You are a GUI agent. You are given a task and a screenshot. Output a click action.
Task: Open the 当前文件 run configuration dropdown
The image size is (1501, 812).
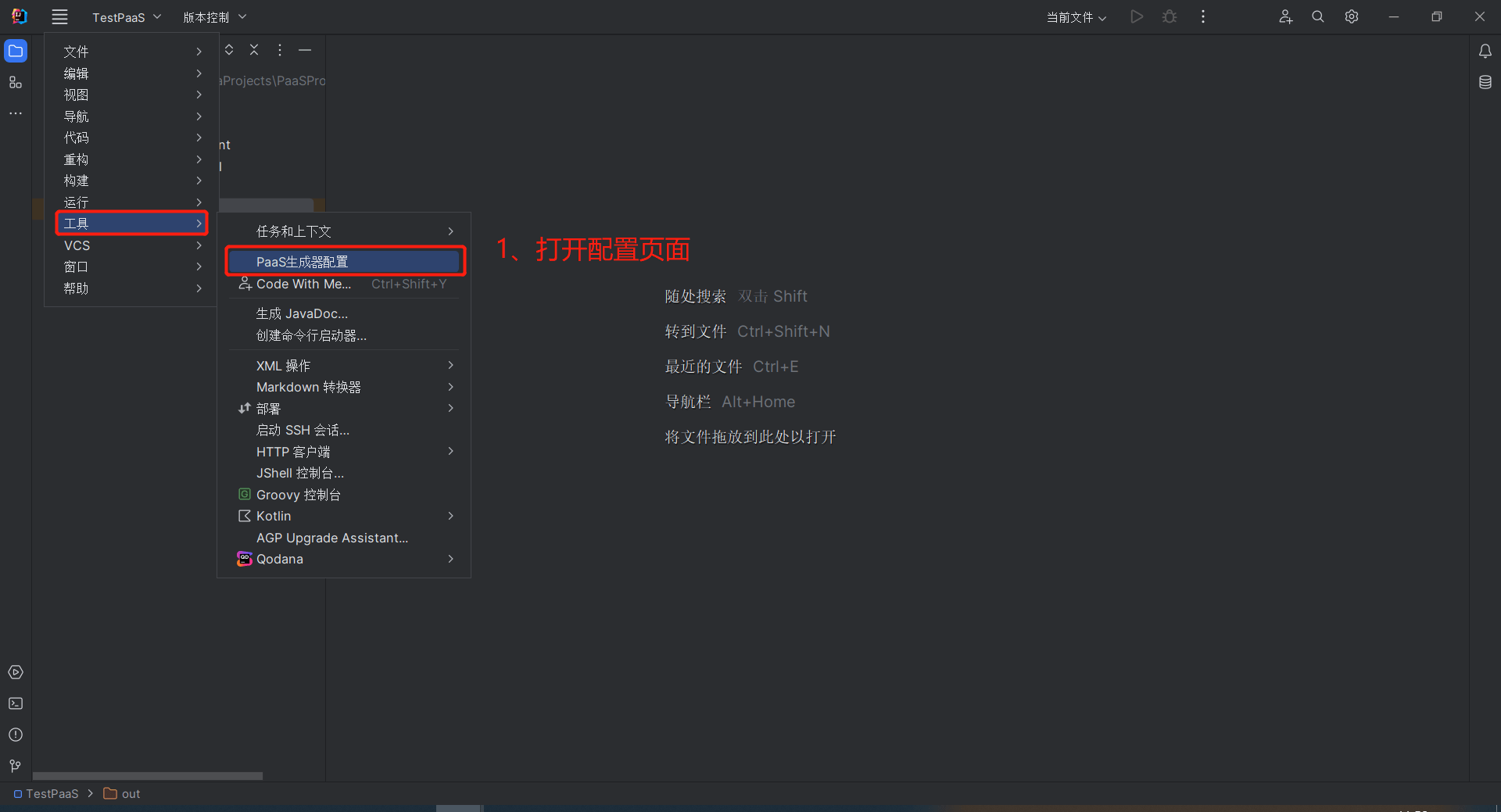coord(1076,17)
